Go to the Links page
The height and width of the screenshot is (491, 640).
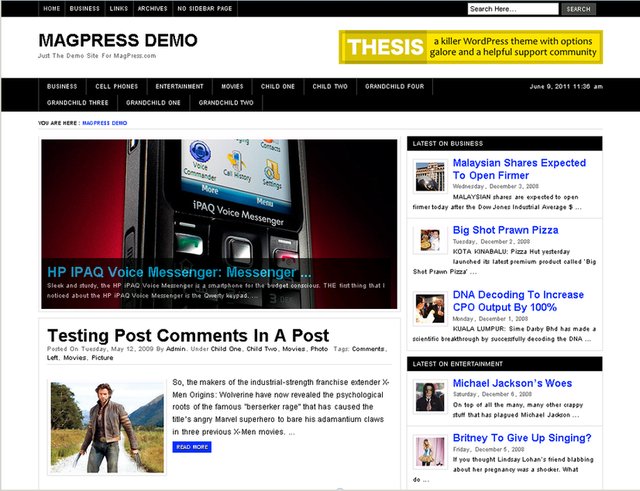(119, 9)
